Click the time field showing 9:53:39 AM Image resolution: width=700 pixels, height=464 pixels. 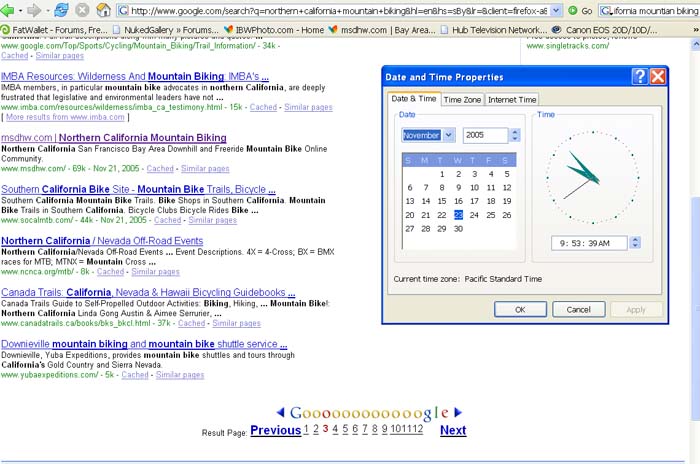pyautogui.click(x=589, y=243)
